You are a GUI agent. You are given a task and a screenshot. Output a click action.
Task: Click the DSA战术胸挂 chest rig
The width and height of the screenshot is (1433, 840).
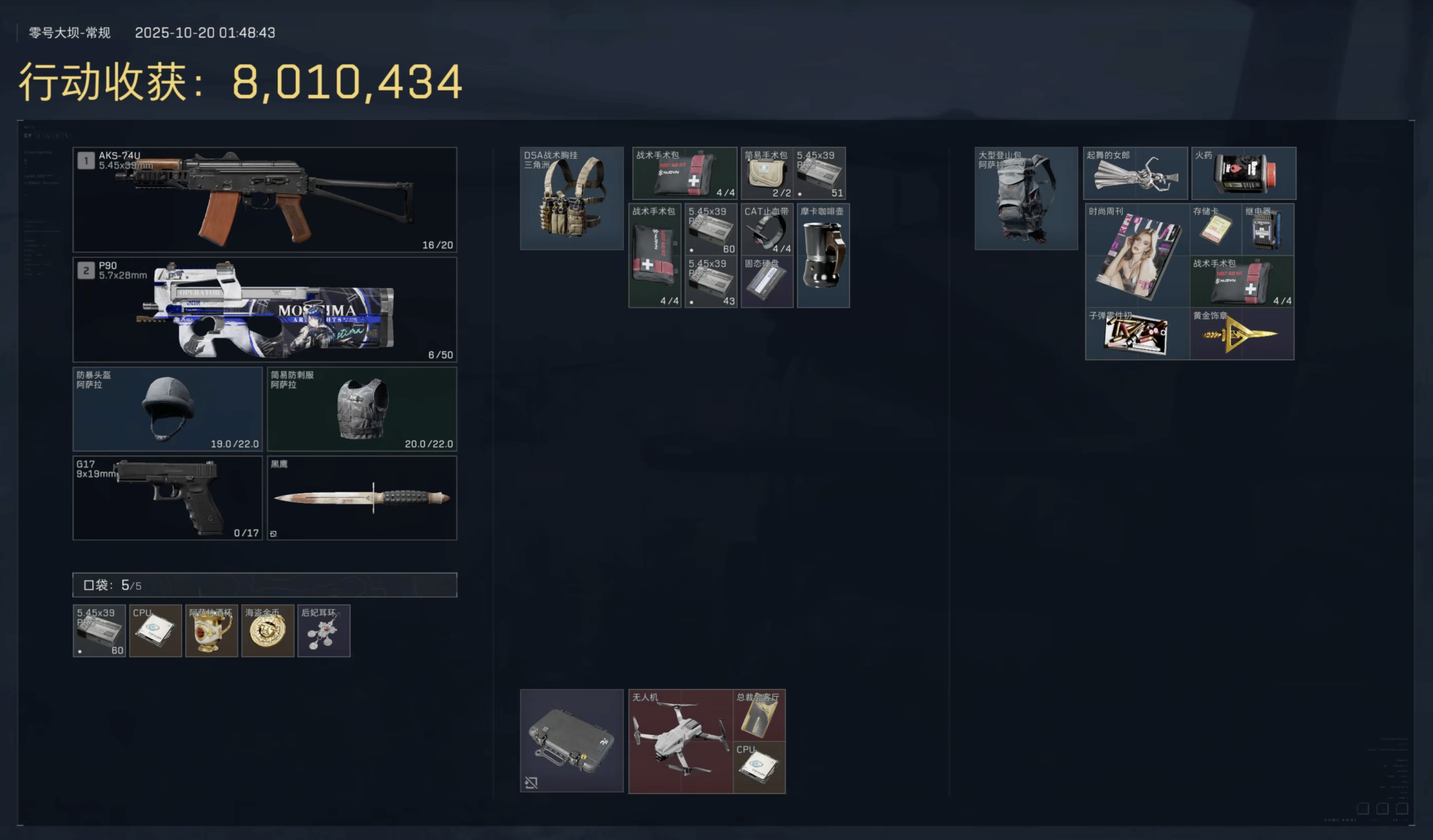572,198
